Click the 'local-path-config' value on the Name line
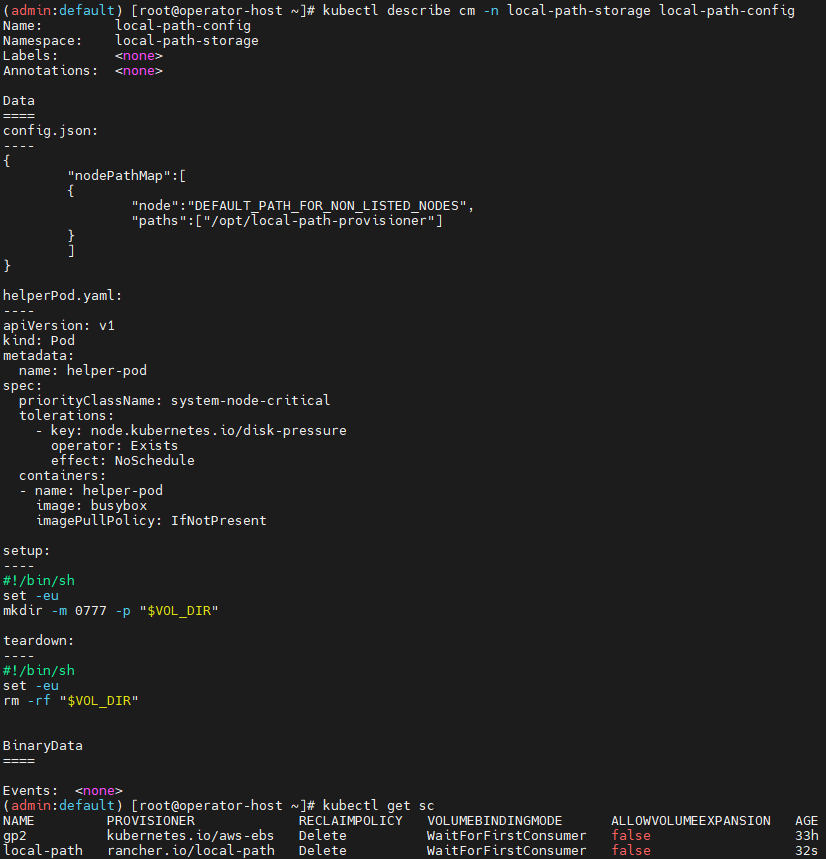This screenshot has height=859, width=826. 183,26
